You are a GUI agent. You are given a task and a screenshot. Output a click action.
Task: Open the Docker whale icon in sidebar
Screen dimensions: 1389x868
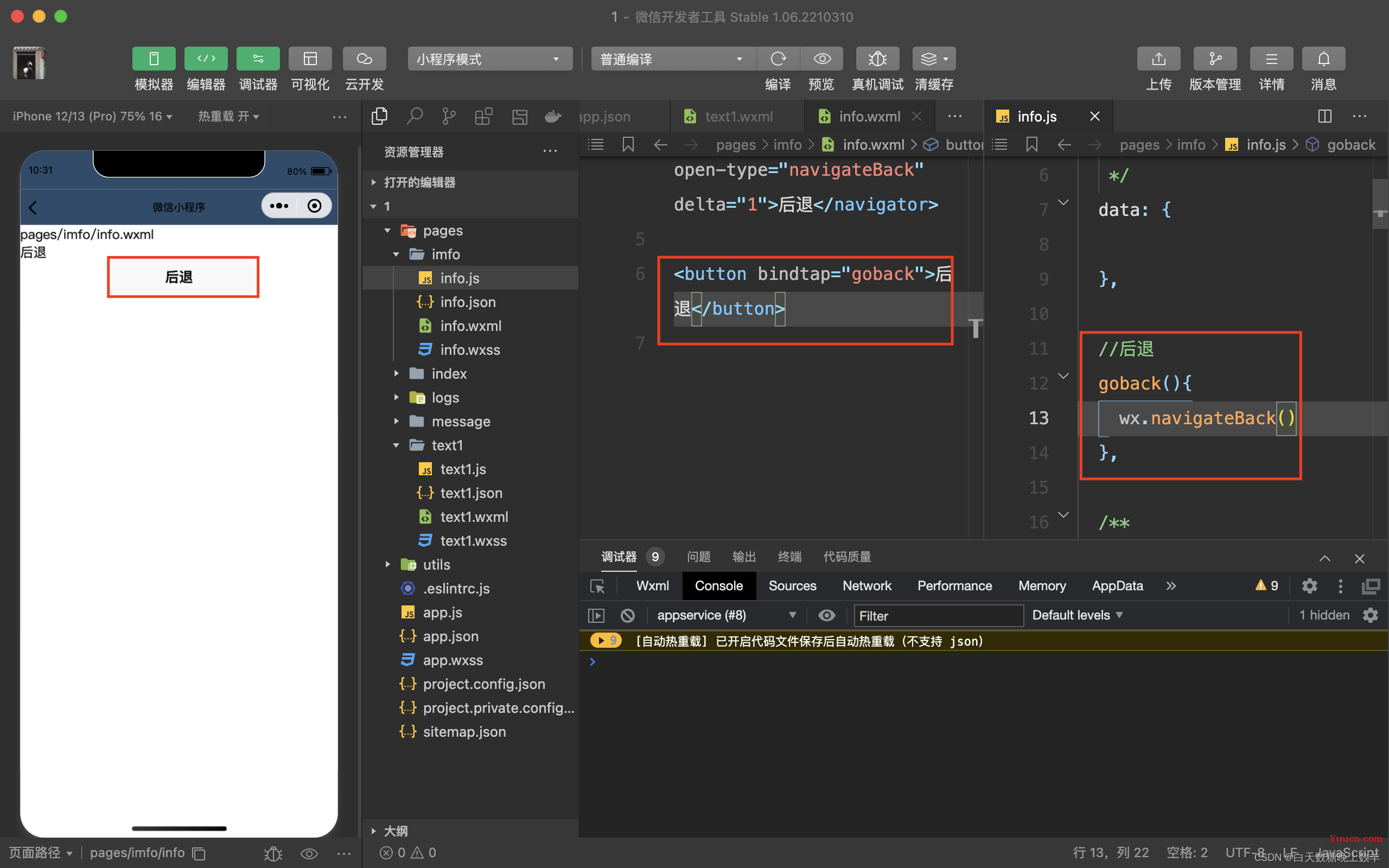tap(553, 116)
